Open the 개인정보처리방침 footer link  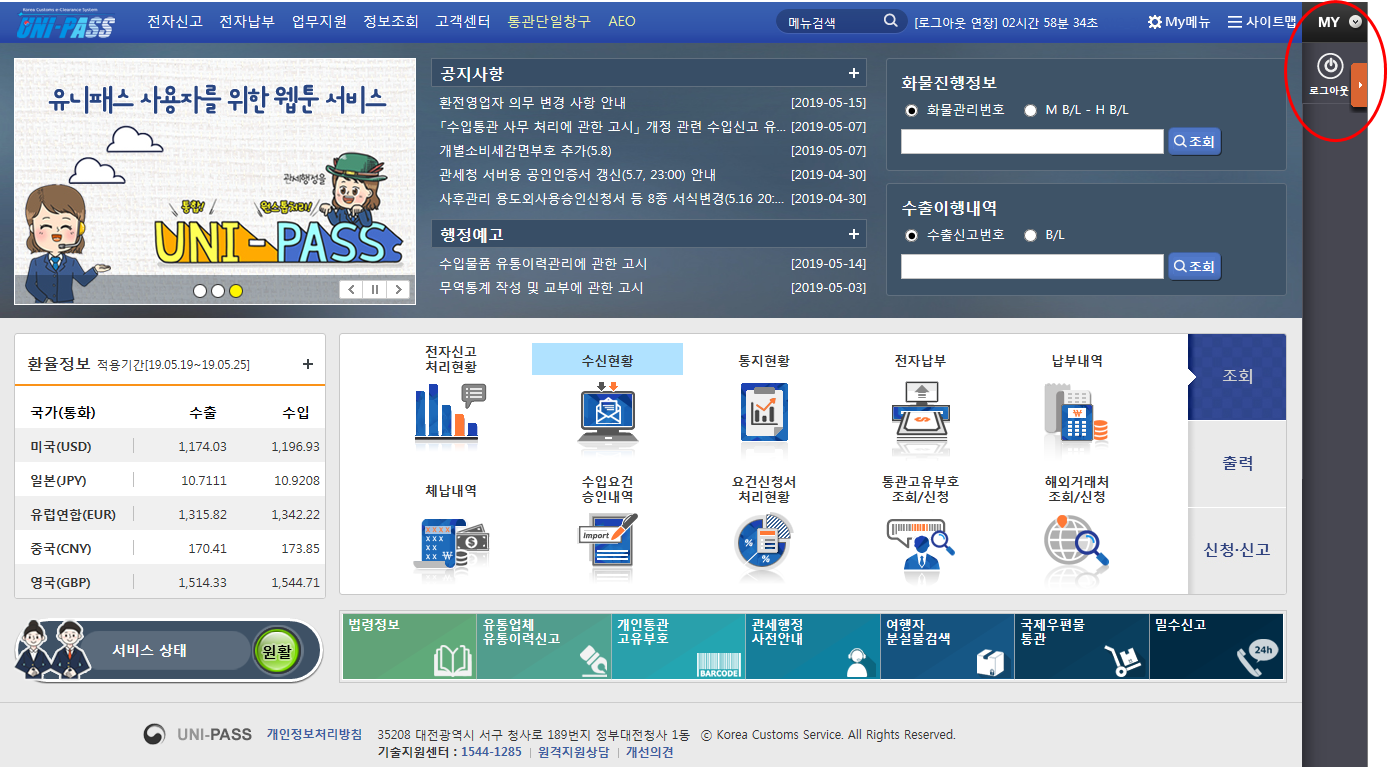(314, 734)
